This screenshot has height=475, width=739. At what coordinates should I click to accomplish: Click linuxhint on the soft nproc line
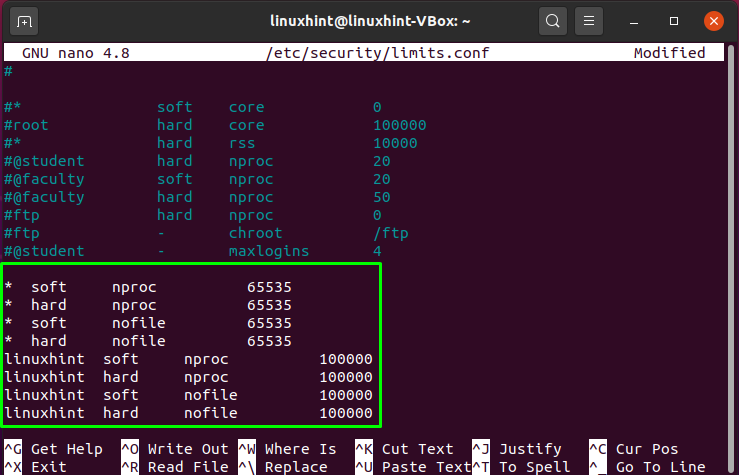[x=44, y=359]
